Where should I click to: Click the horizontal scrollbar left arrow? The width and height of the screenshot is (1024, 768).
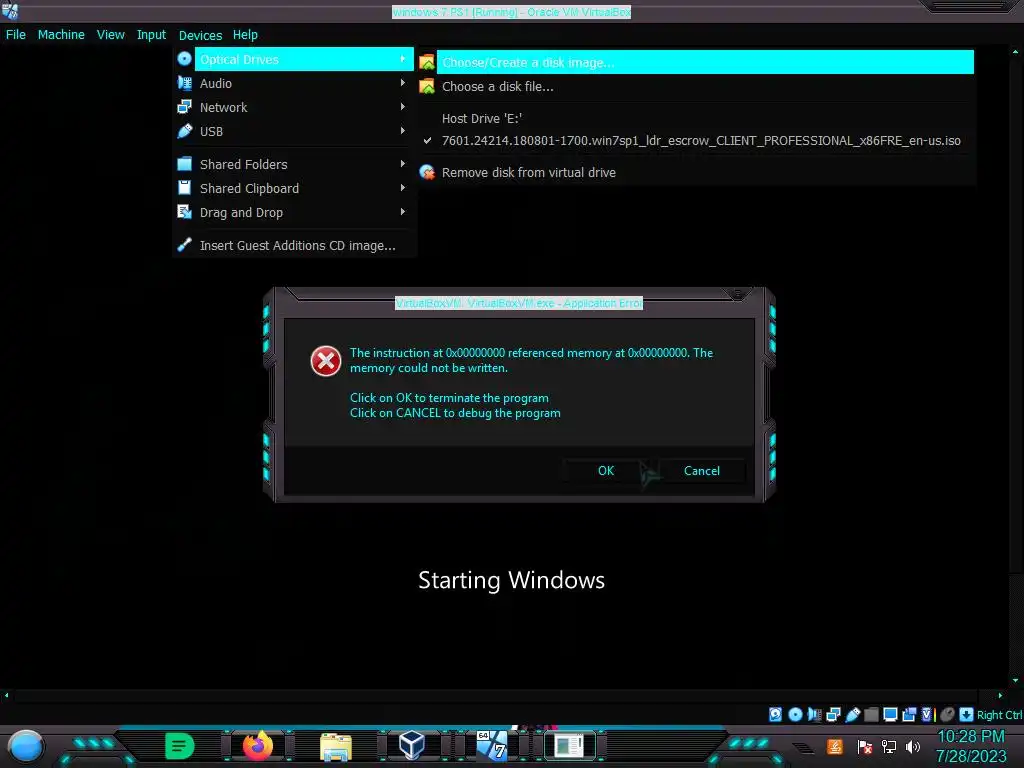point(7,696)
